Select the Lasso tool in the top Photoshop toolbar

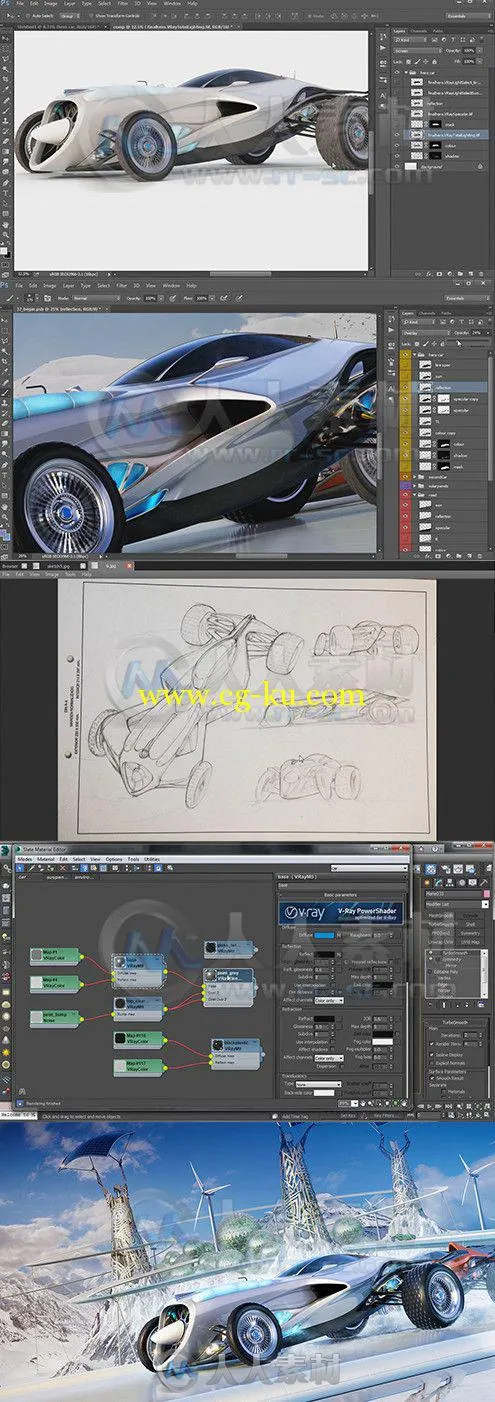[x=5, y=59]
